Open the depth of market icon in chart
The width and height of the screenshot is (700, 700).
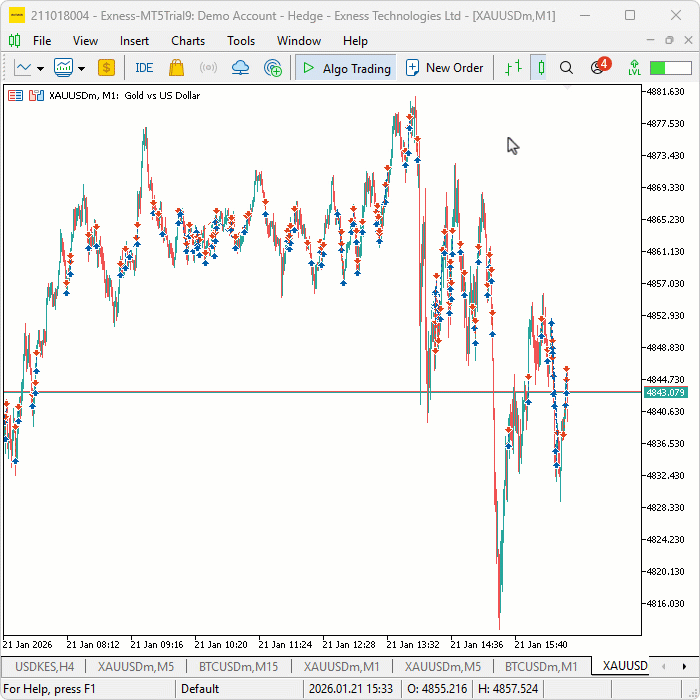tap(36, 96)
